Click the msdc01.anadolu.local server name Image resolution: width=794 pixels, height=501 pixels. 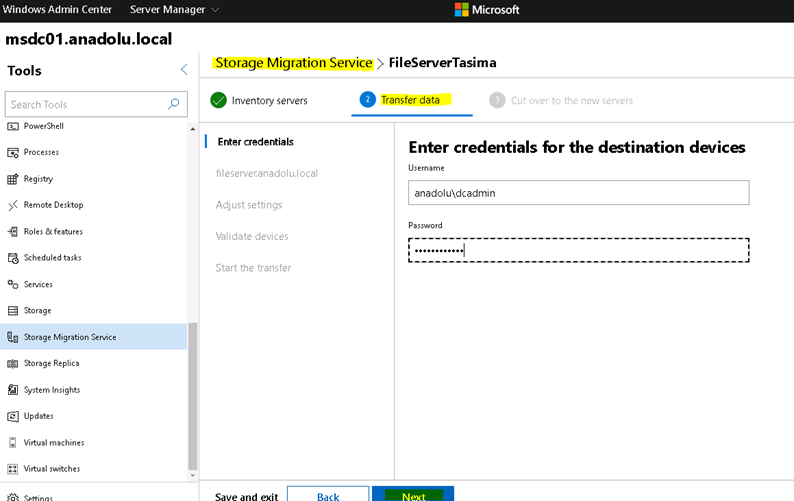[x=89, y=39]
